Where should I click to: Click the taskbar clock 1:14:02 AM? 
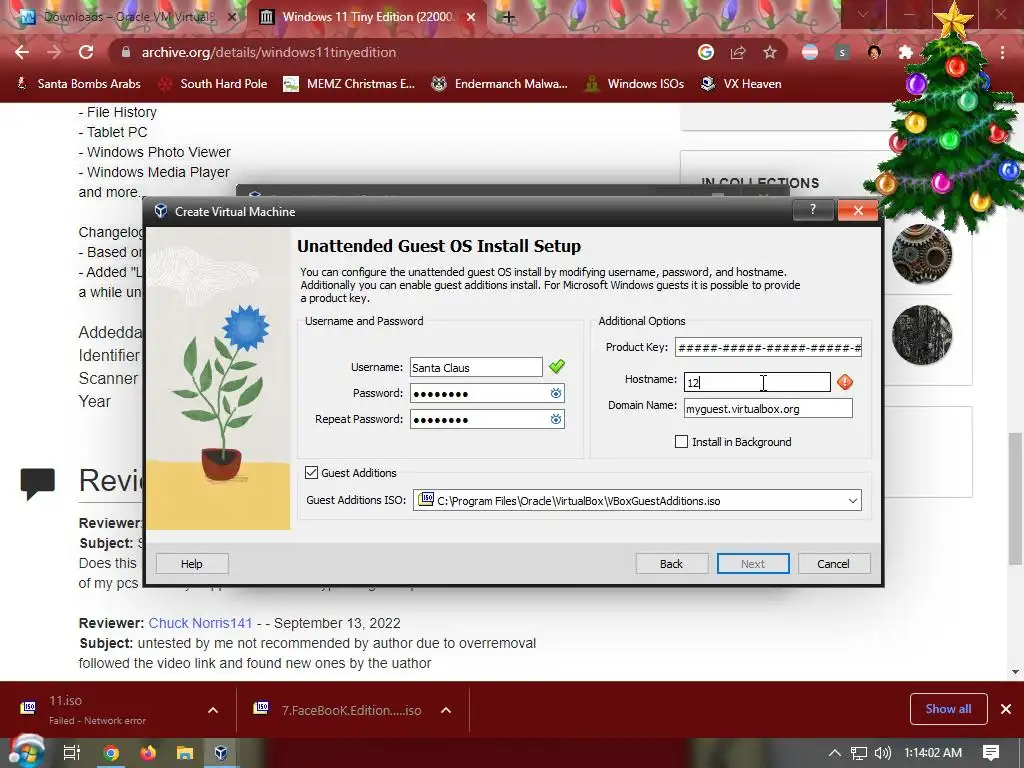933,753
